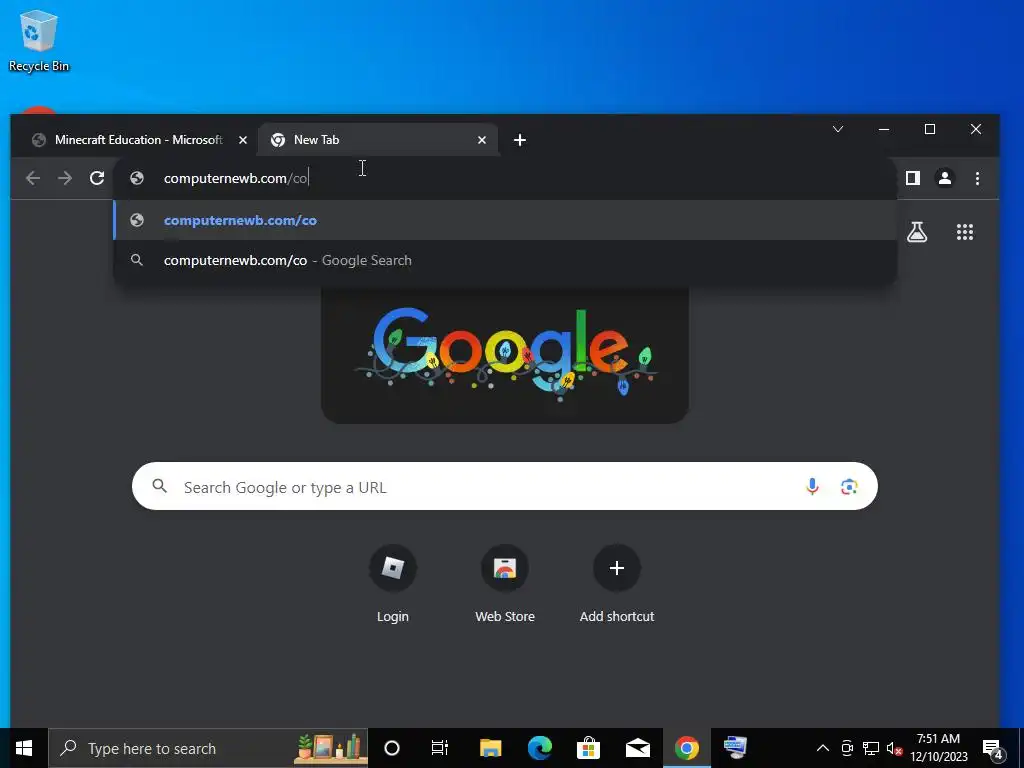Choose the computernewb.com/co Google Search suggestion
Image resolution: width=1024 pixels, height=768 pixels.
[x=505, y=260]
